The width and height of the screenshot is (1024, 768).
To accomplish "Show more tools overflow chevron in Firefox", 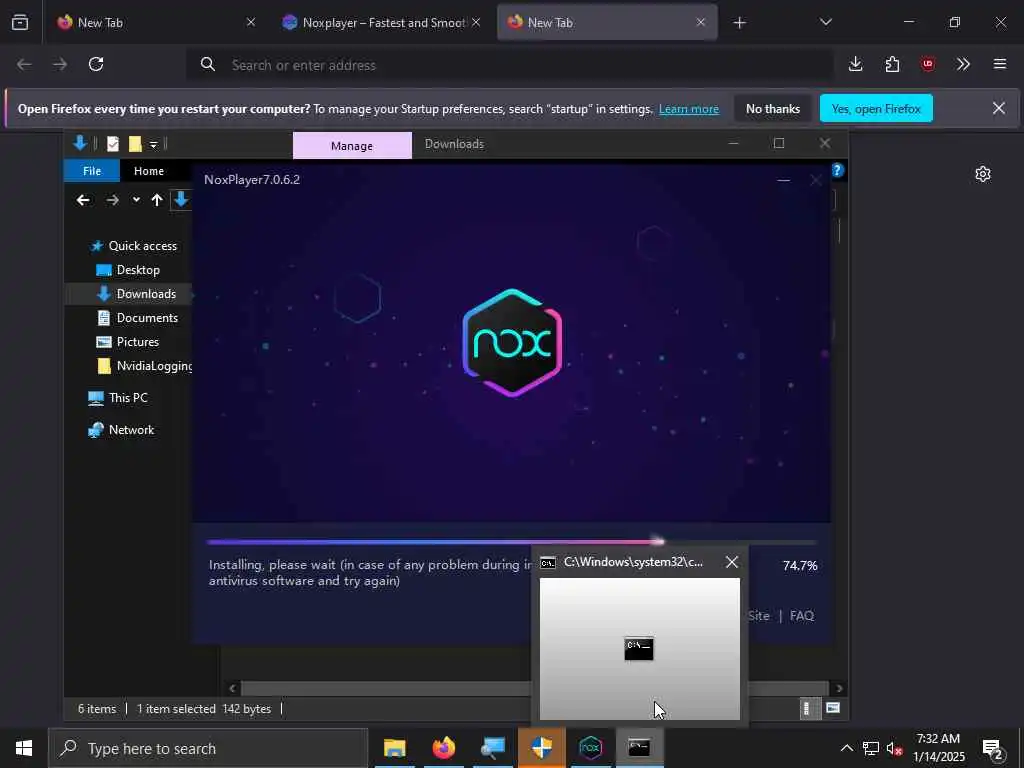I will 963,64.
